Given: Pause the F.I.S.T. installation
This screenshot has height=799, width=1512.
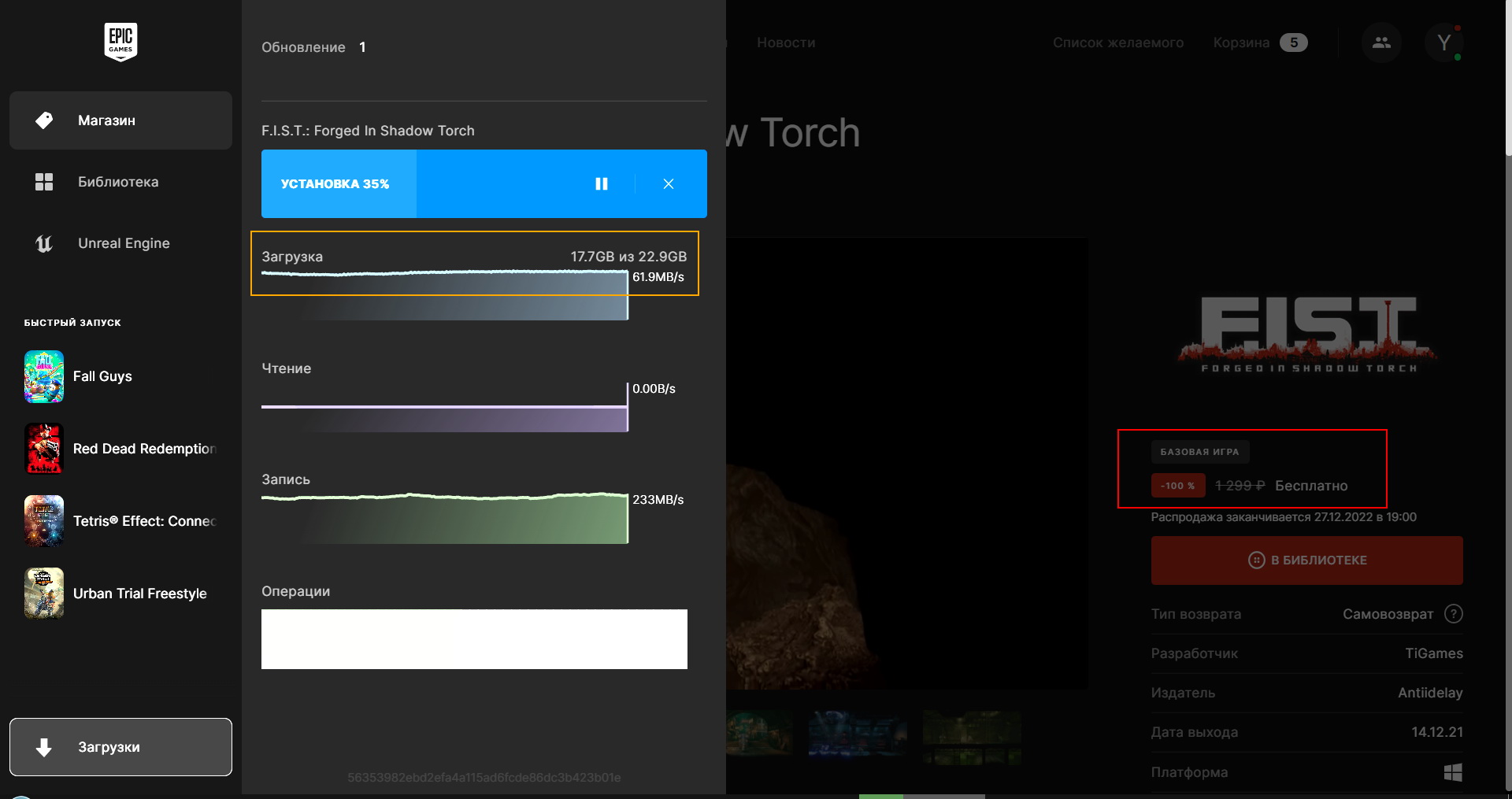Looking at the screenshot, I should (601, 183).
